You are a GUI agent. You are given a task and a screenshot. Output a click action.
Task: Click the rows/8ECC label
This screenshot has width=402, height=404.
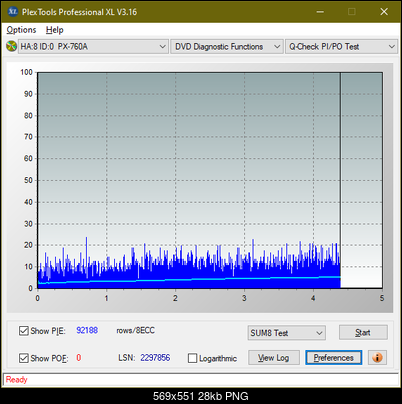pos(135,330)
